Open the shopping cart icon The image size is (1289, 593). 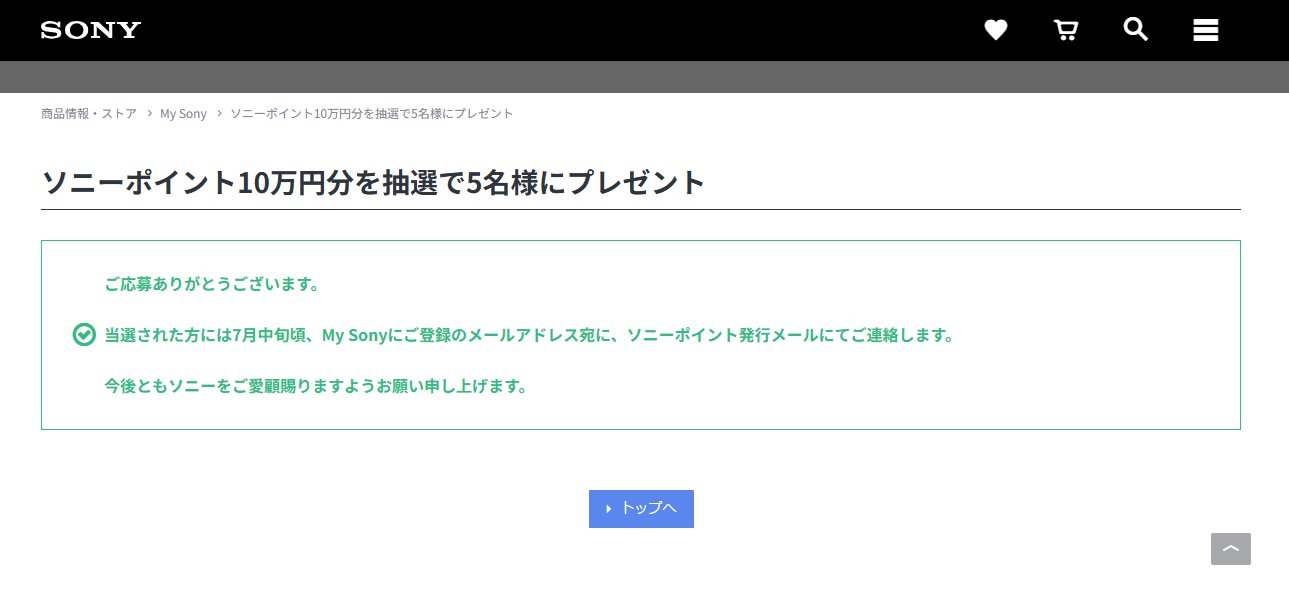click(1066, 30)
